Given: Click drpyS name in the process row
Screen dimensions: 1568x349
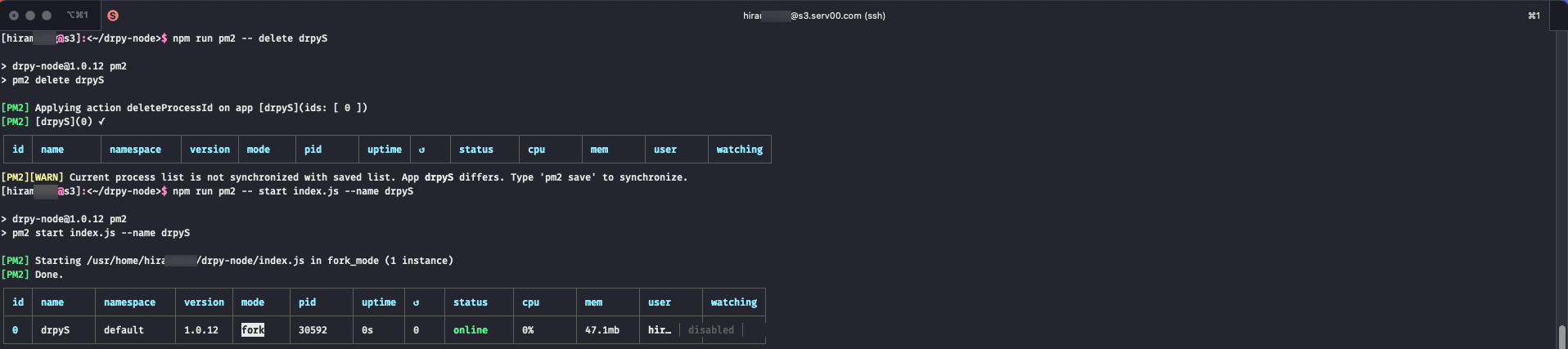Looking at the screenshot, I should tap(55, 330).
